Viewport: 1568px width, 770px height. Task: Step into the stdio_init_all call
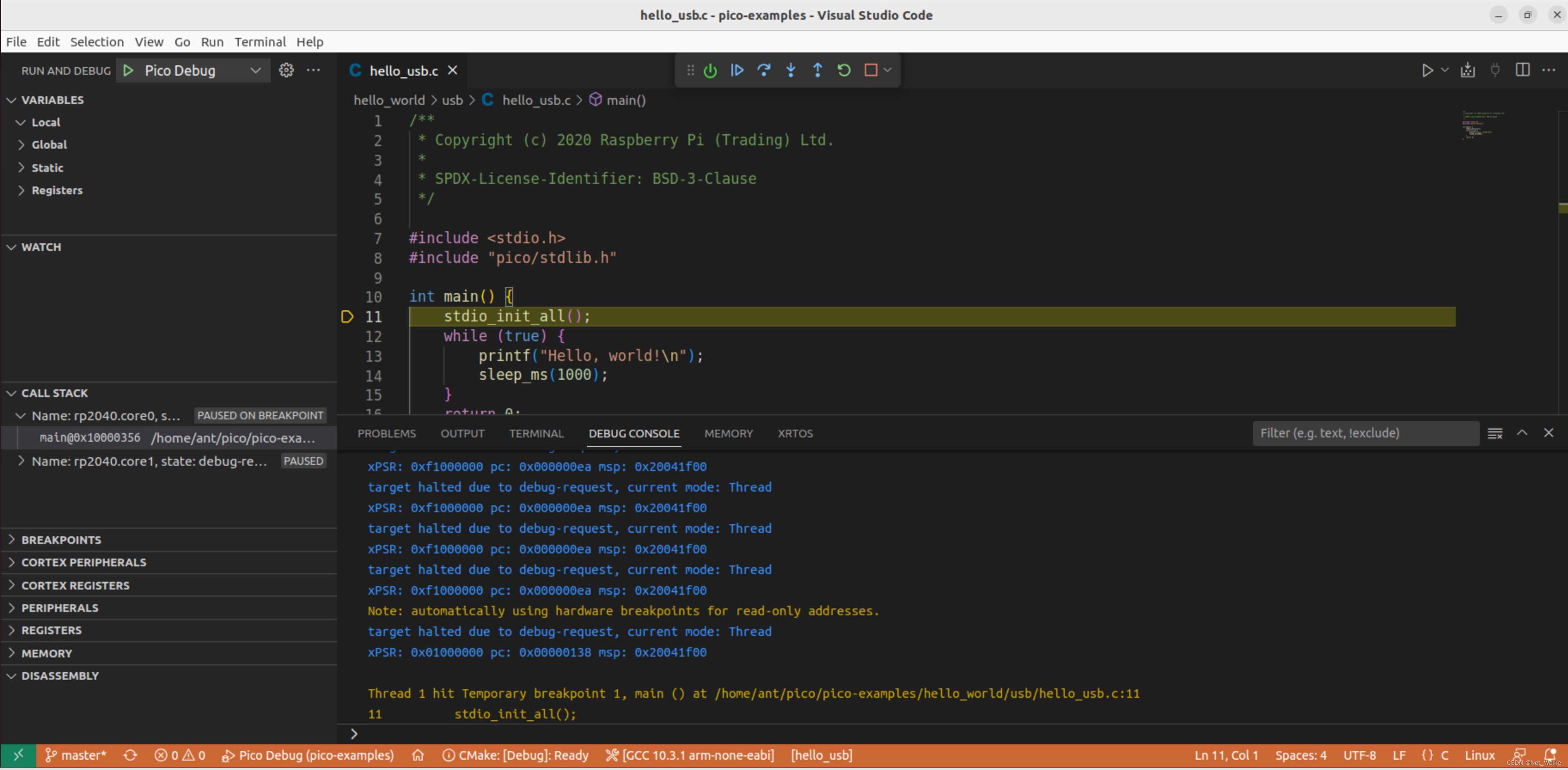click(x=790, y=70)
